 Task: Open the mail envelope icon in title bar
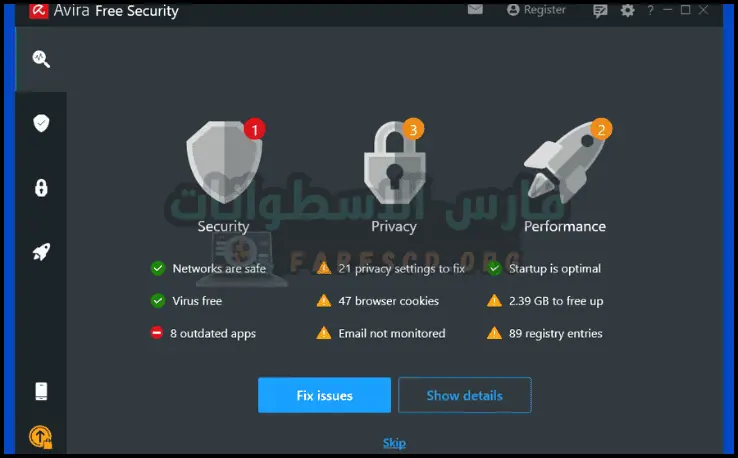(x=475, y=10)
